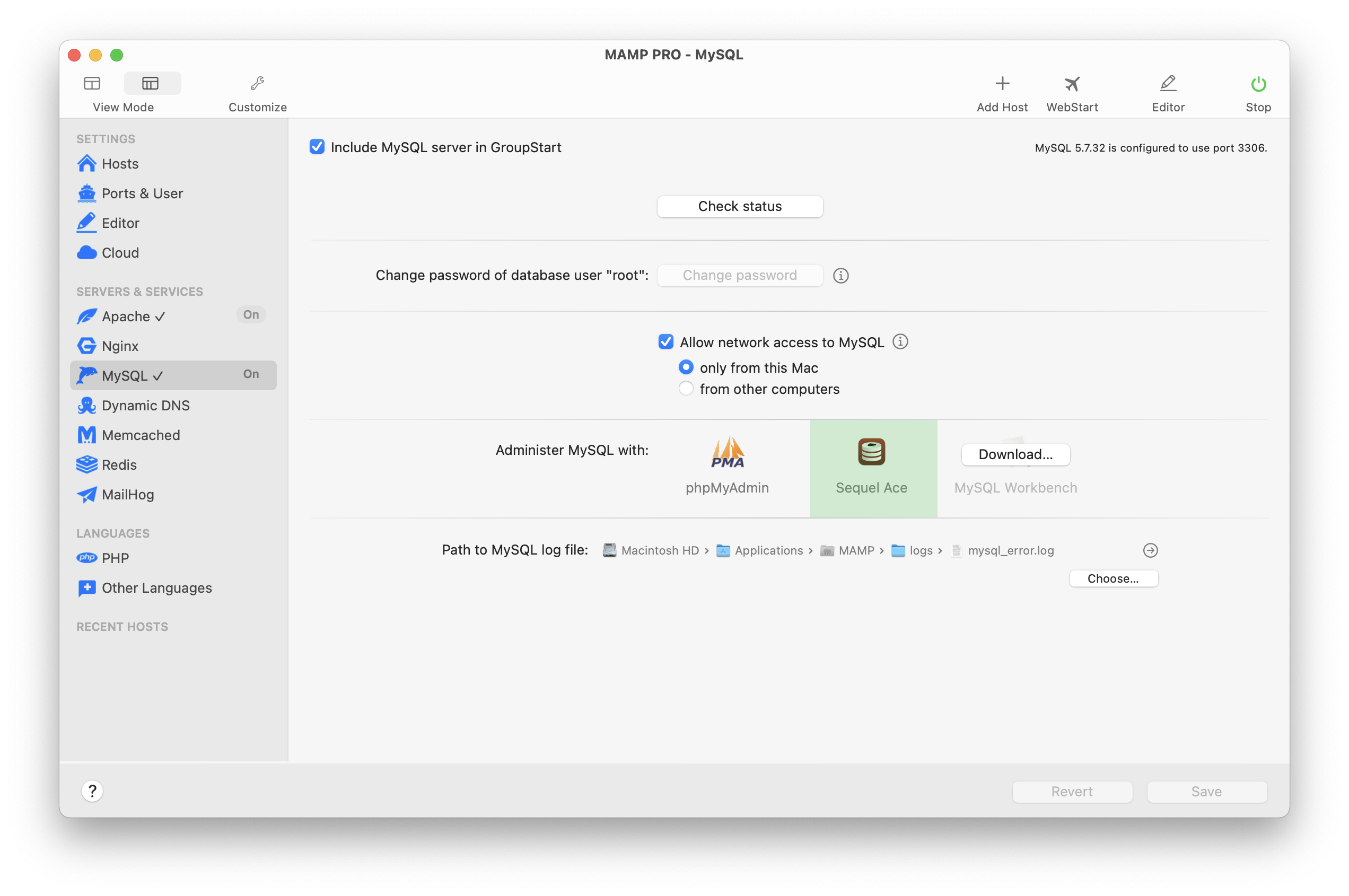Open the Cloud settings section
Screen dimensions: 1349x896
tap(120, 252)
